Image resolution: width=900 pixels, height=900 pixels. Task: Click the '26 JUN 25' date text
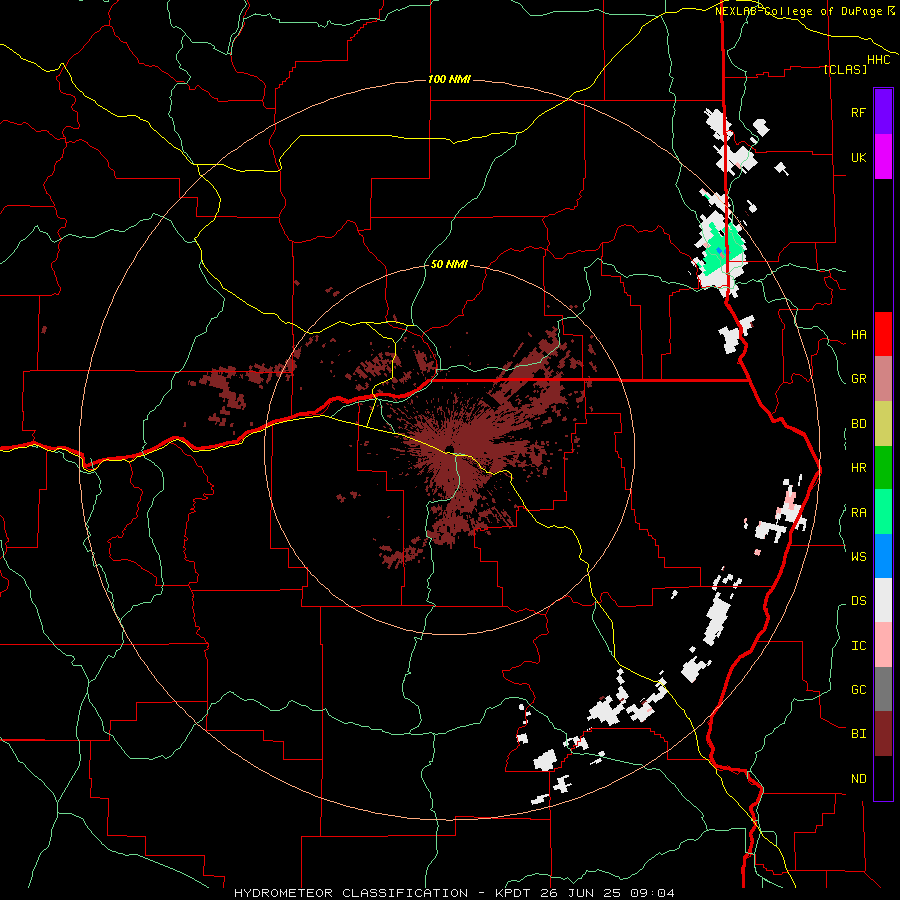click(582, 893)
